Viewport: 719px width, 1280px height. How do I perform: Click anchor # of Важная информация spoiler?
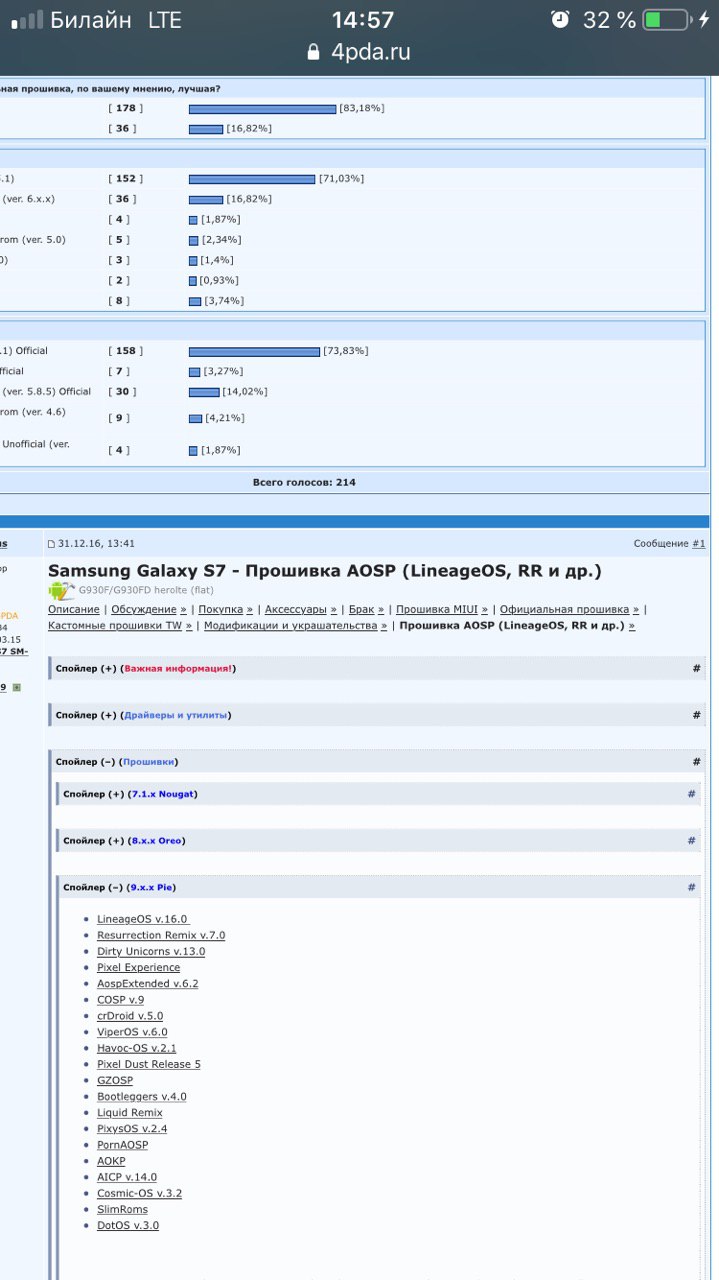(x=696, y=668)
